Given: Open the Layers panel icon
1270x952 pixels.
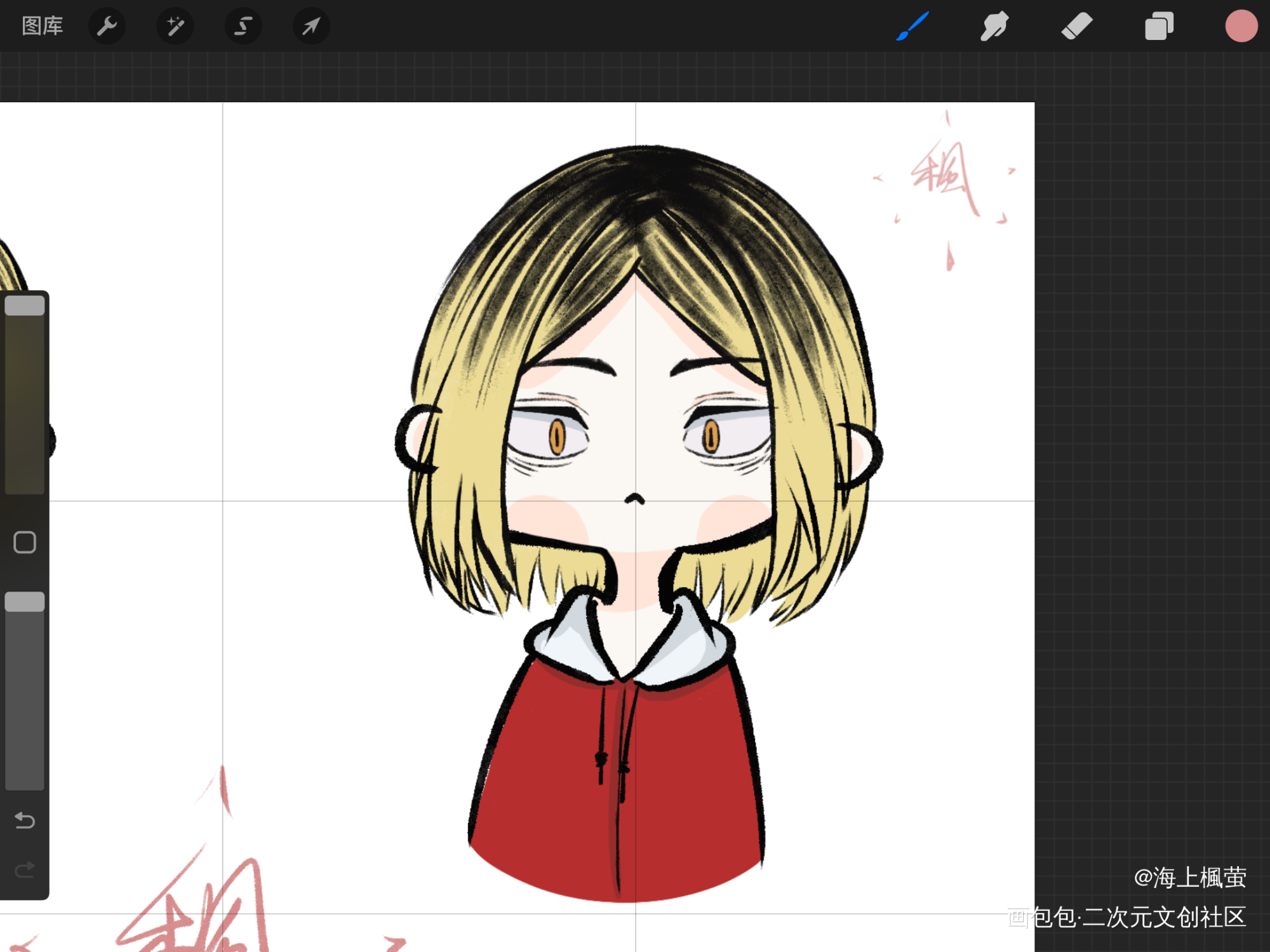Looking at the screenshot, I should 1159,26.
